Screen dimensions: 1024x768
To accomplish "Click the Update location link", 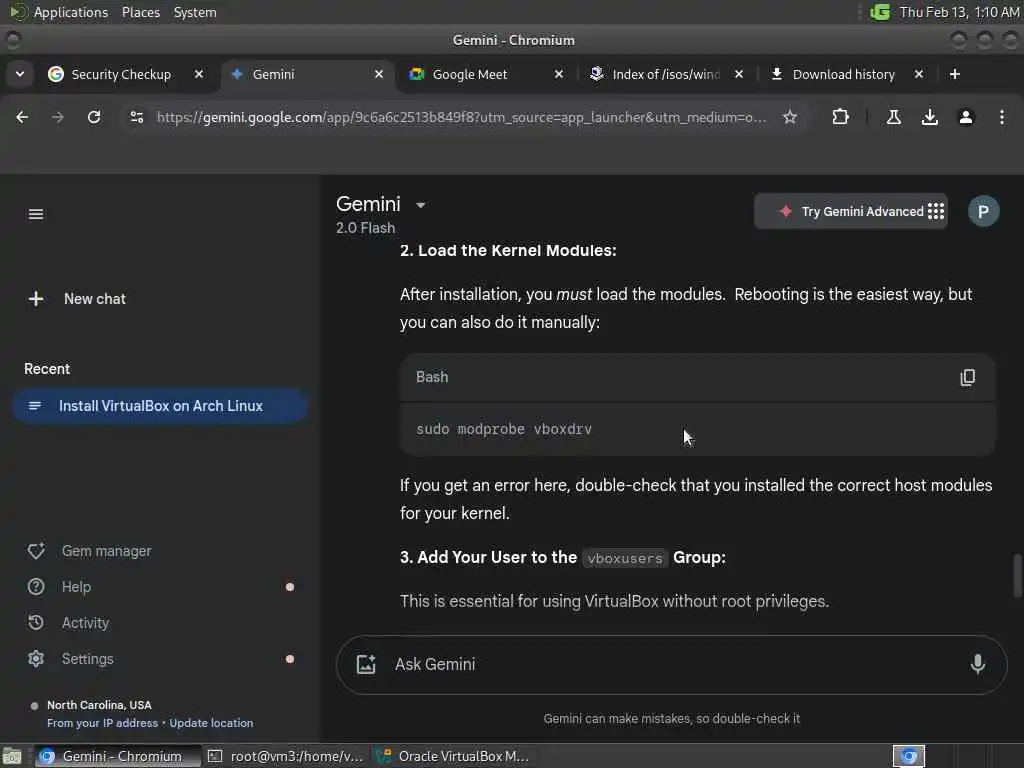I will pos(211,723).
